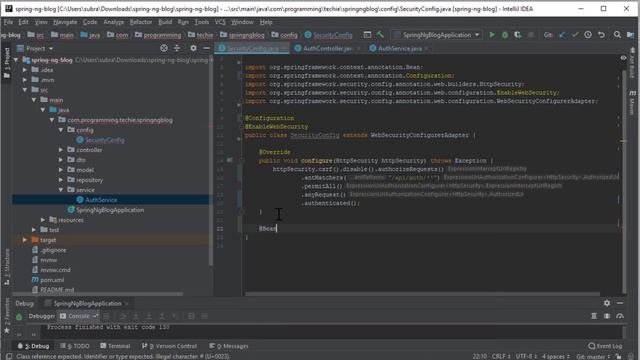Open Event Log in status bar
The height and width of the screenshot is (360, 640).
[x=605, y=346]
